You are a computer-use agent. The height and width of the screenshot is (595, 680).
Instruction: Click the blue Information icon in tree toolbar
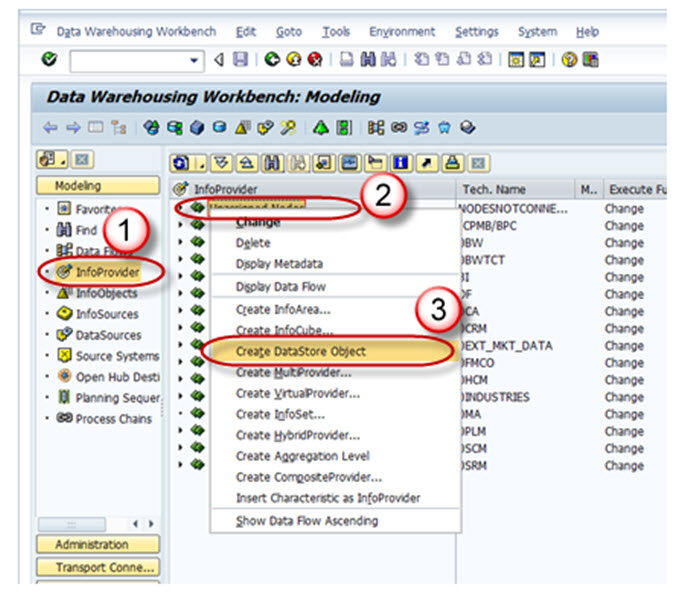(401, 161)
